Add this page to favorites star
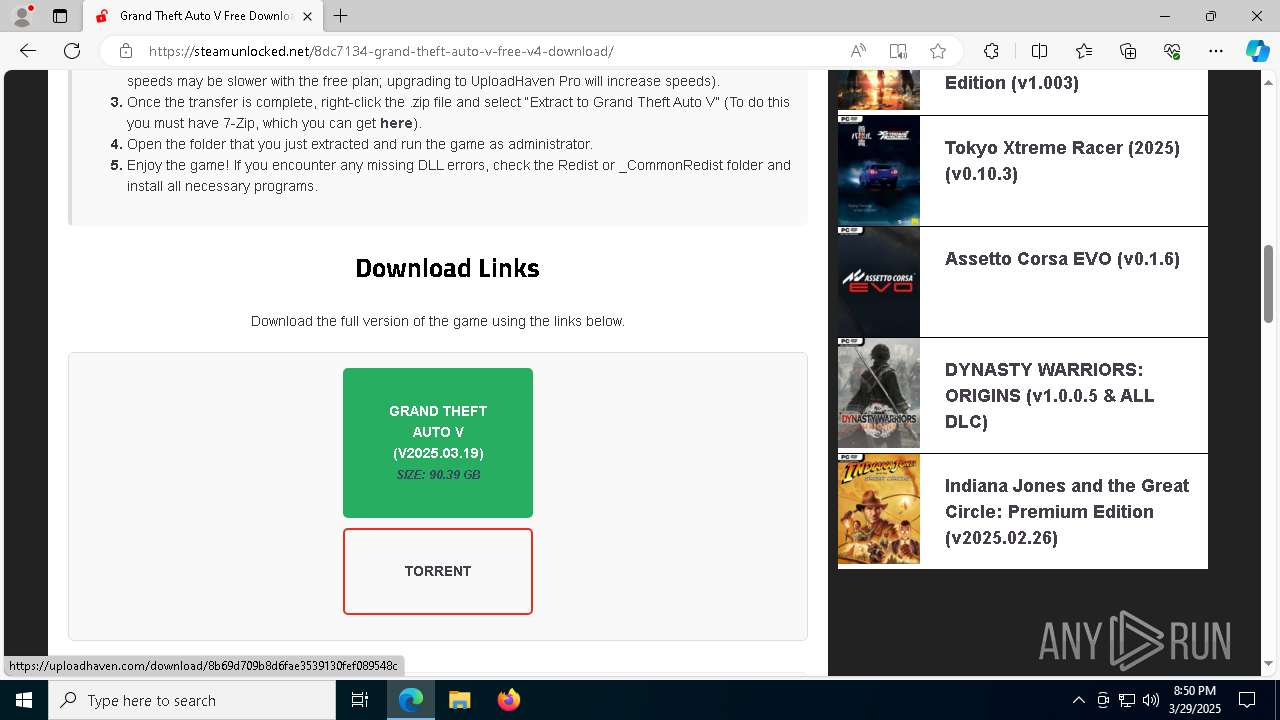This screenshot has height=720, width=1280. click(937, 51)
